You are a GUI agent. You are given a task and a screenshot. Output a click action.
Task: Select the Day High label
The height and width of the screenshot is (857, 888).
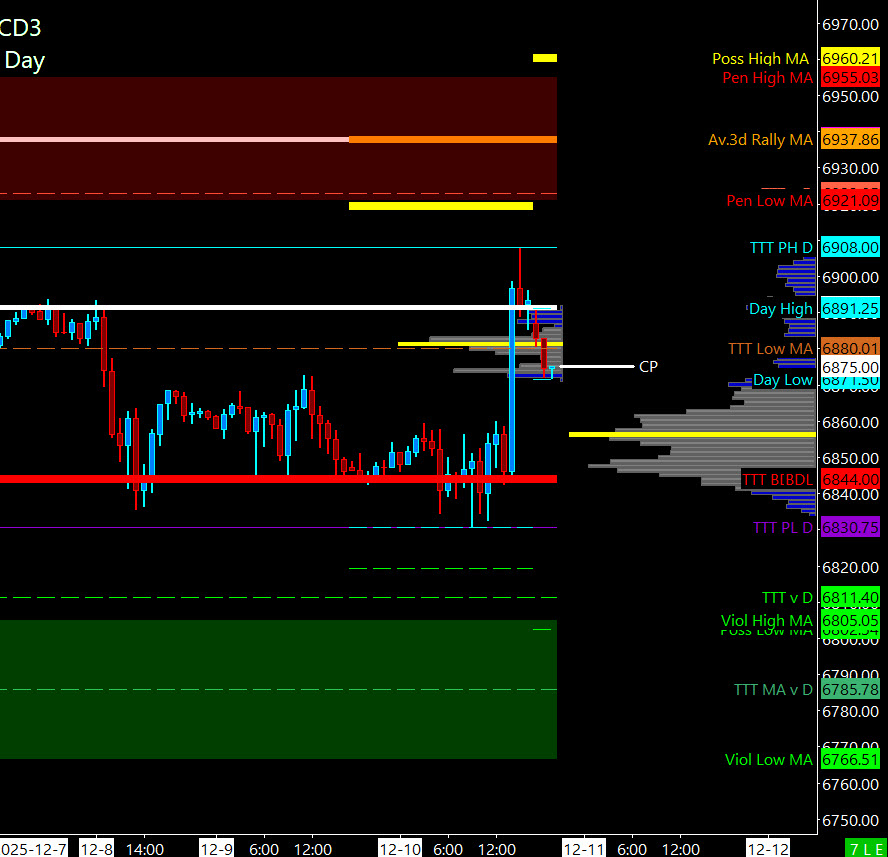coord(780,309)
